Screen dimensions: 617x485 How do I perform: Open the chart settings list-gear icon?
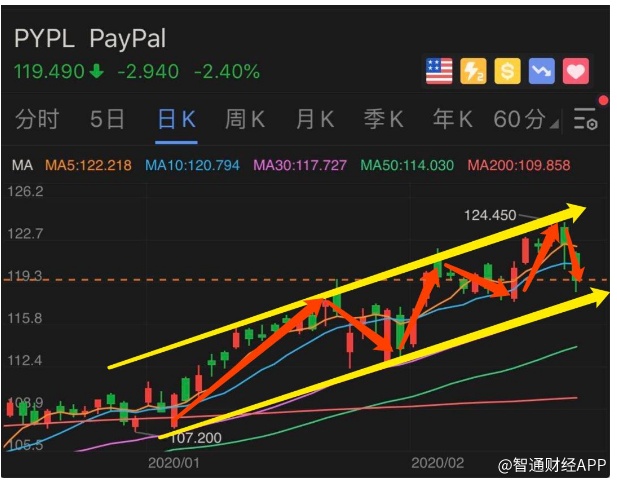pos(586,119)
